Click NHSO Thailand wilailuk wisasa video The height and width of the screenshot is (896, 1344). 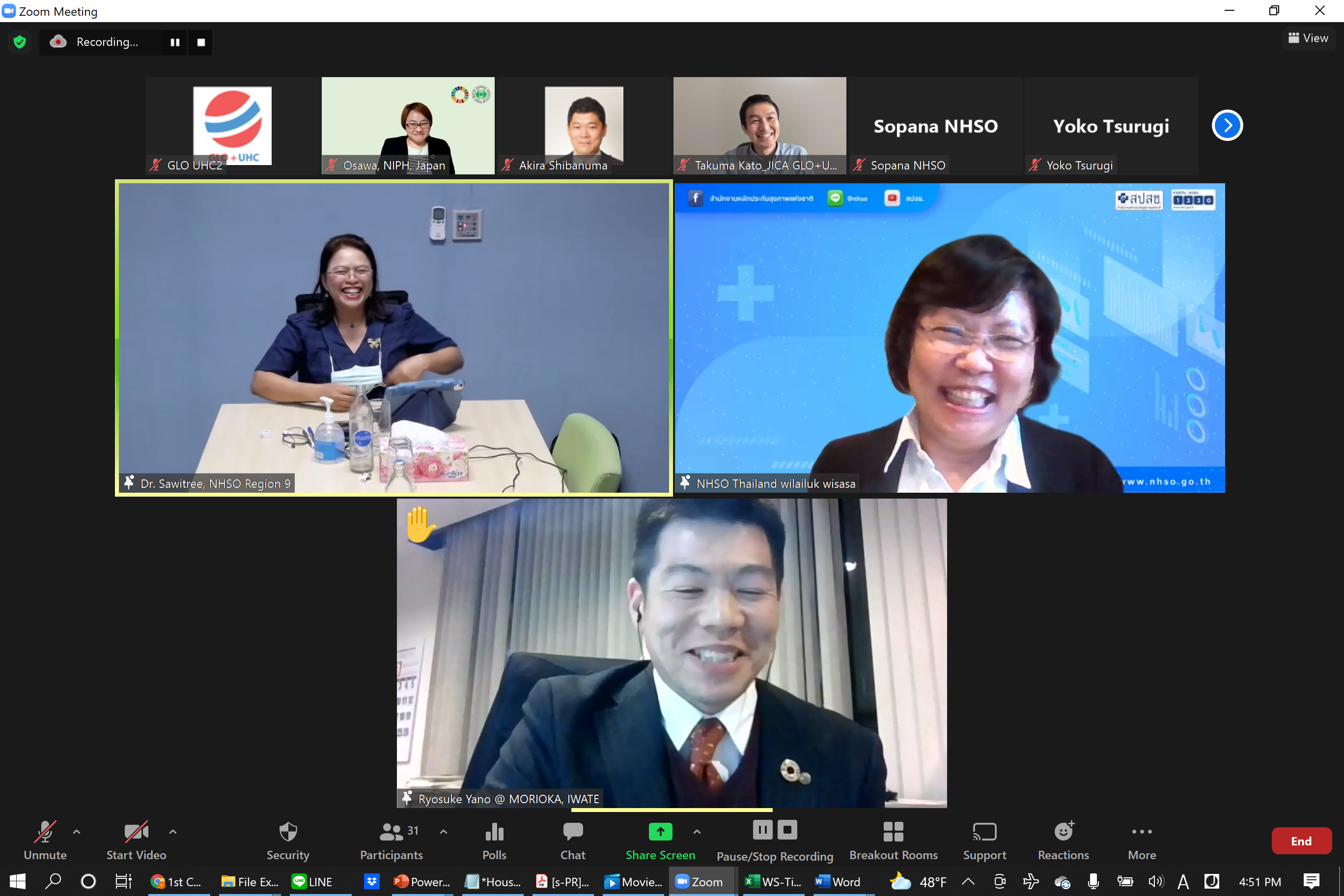pyautogui.click(x=950, y=337)
